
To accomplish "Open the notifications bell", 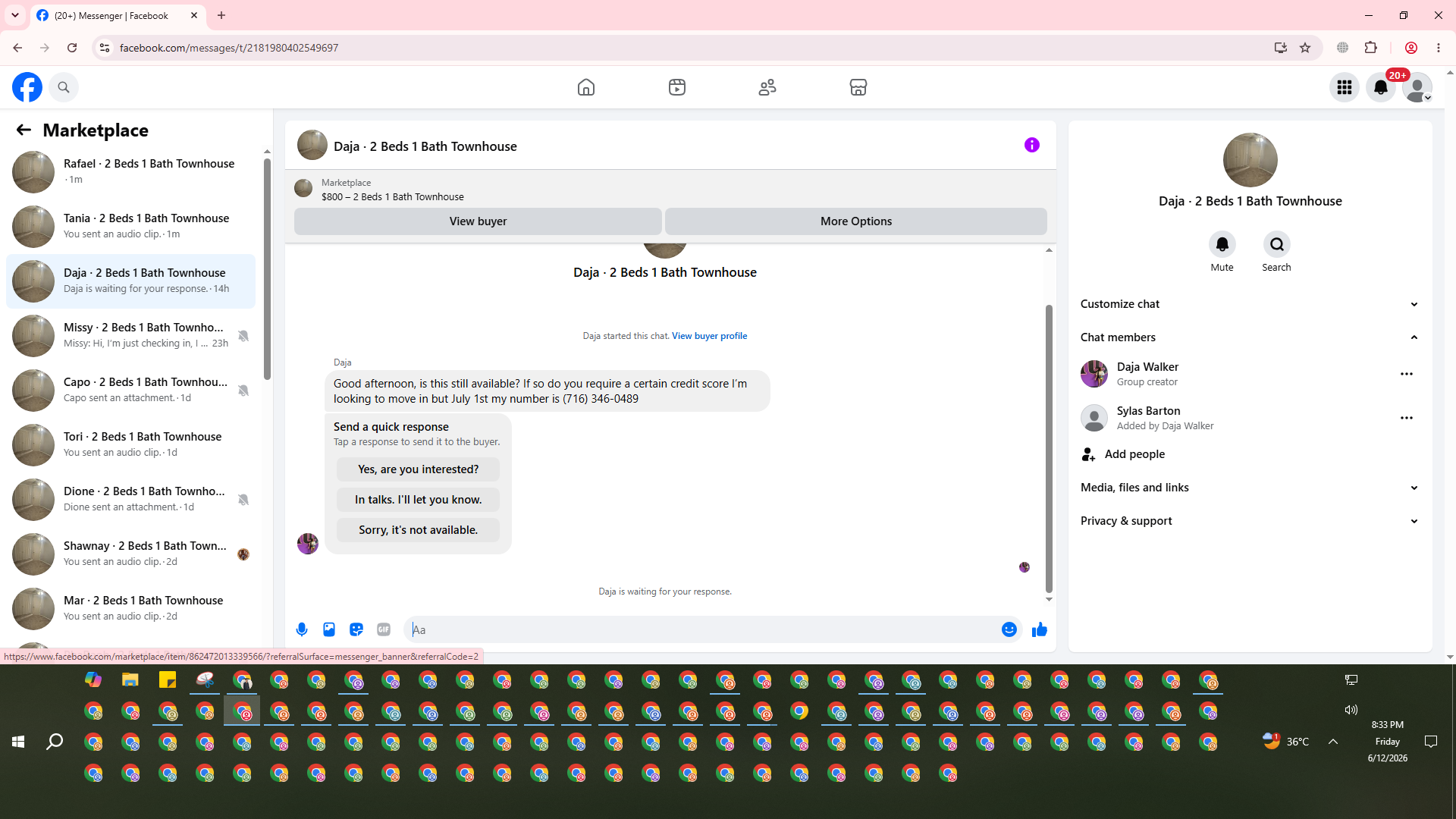I will click(x=1381, y=87).
